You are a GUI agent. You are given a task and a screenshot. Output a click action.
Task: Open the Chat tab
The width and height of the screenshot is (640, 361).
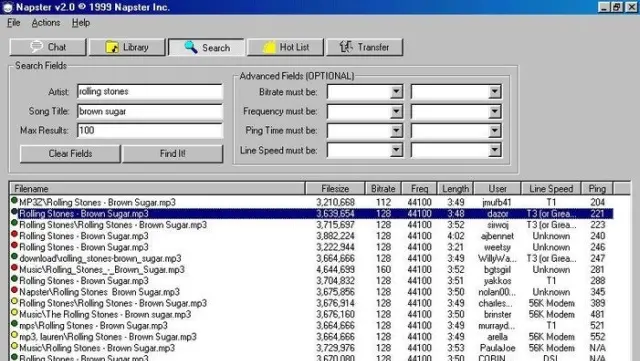tap(48, 47)
